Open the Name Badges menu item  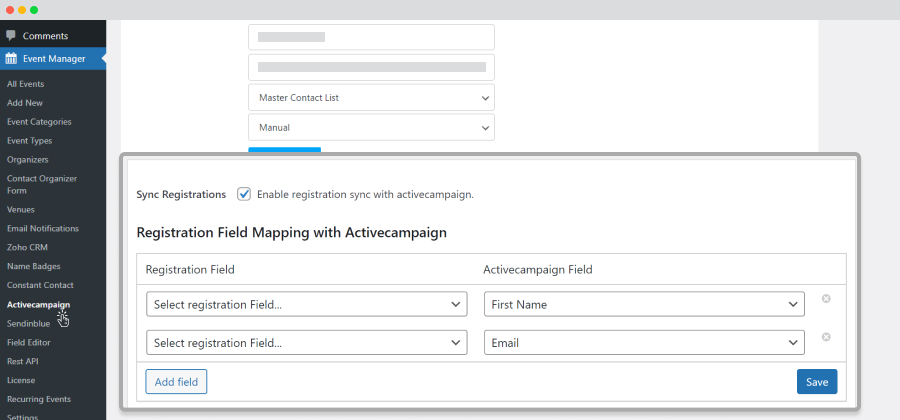[33, 266]
